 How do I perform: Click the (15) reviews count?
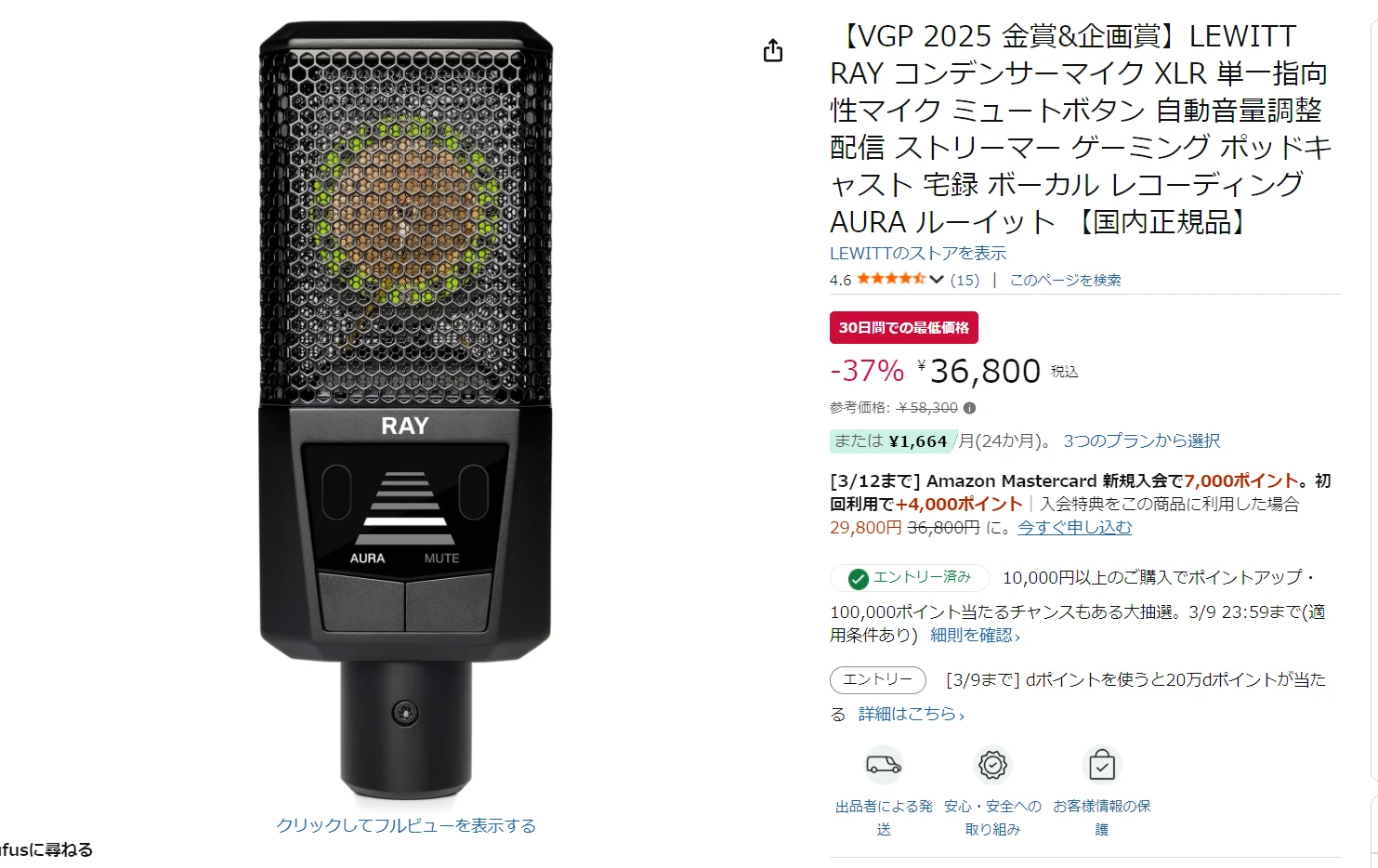(x=965, y=280)
